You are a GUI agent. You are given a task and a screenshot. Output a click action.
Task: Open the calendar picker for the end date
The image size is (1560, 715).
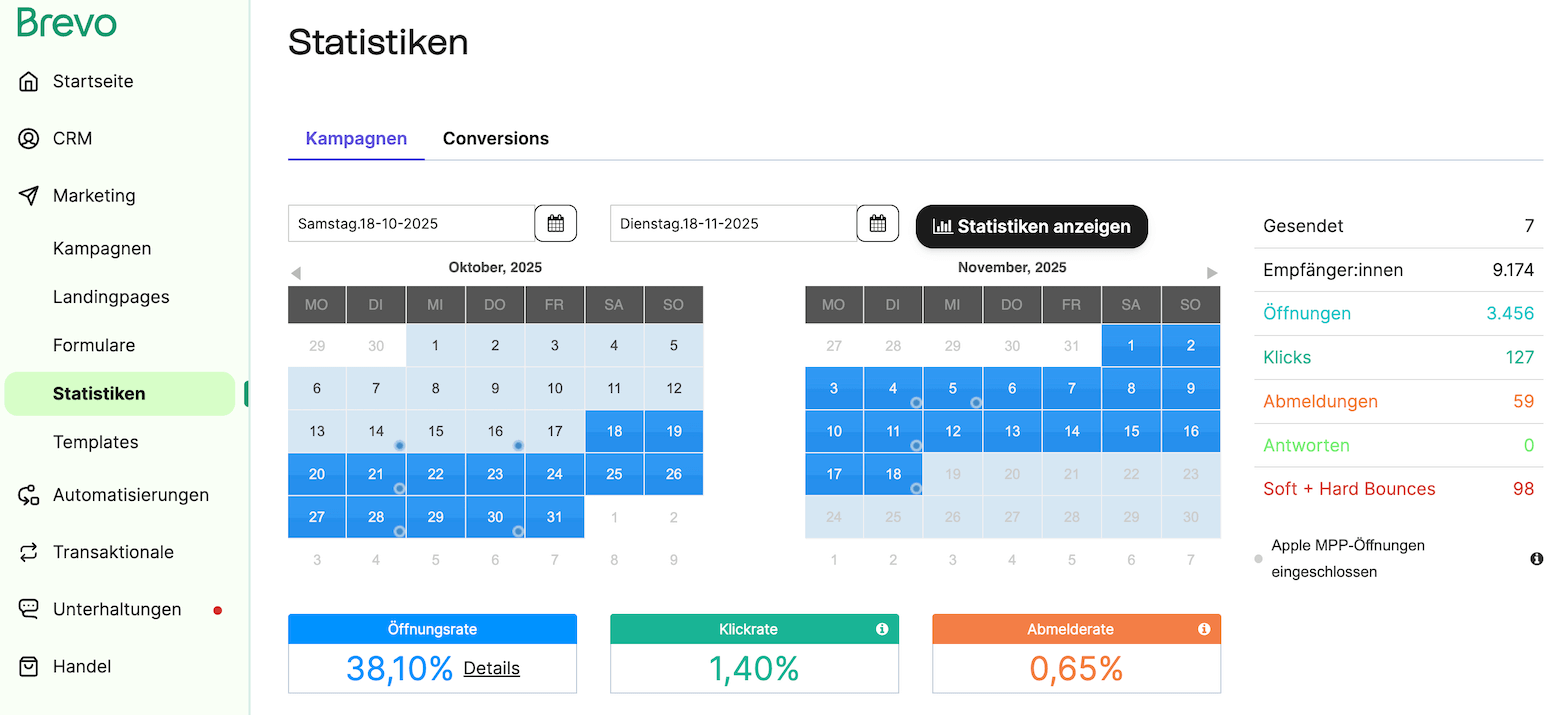click(878, 223)
